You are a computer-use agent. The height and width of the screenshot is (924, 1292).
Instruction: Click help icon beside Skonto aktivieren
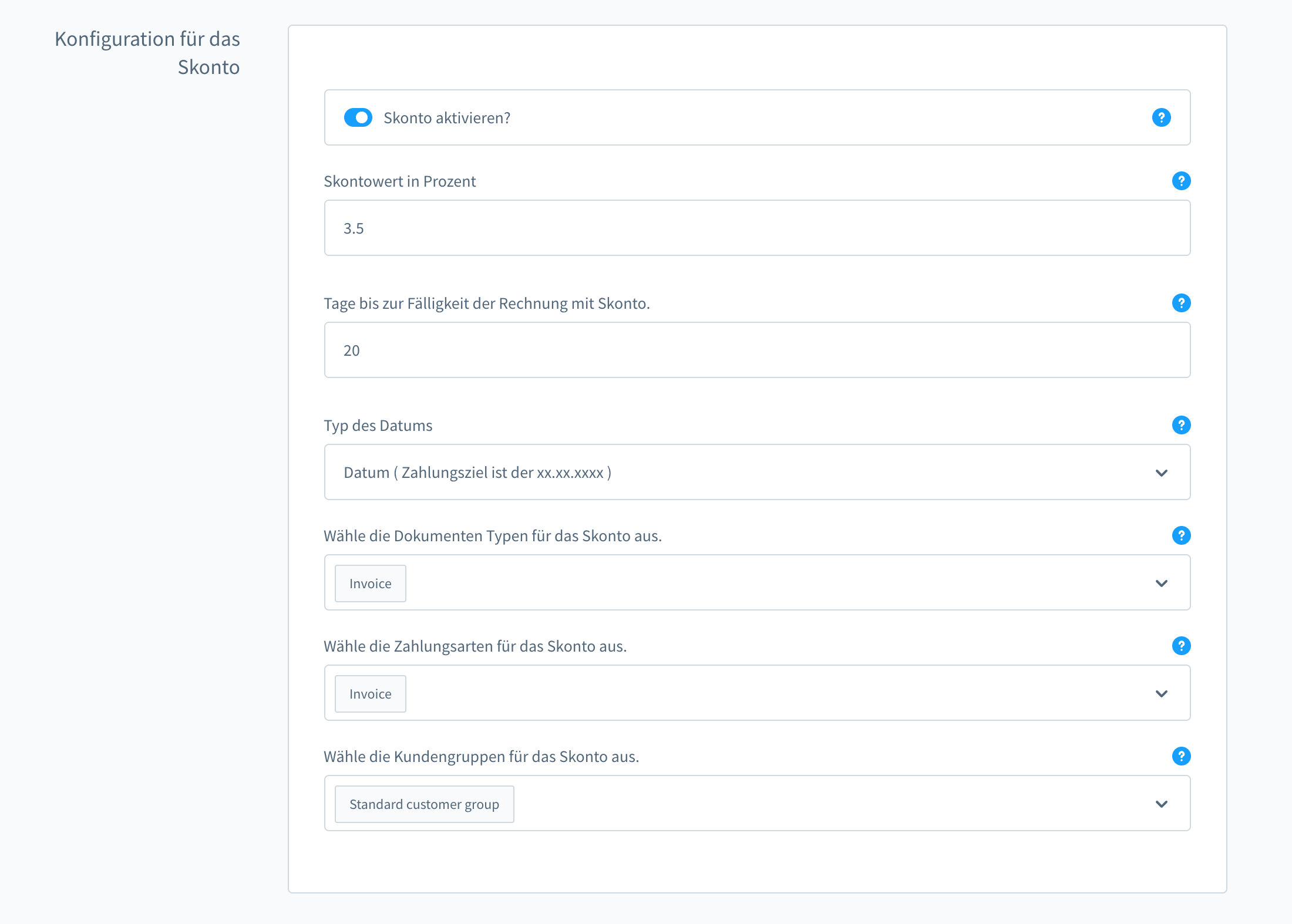click(x=1161, y=117)
